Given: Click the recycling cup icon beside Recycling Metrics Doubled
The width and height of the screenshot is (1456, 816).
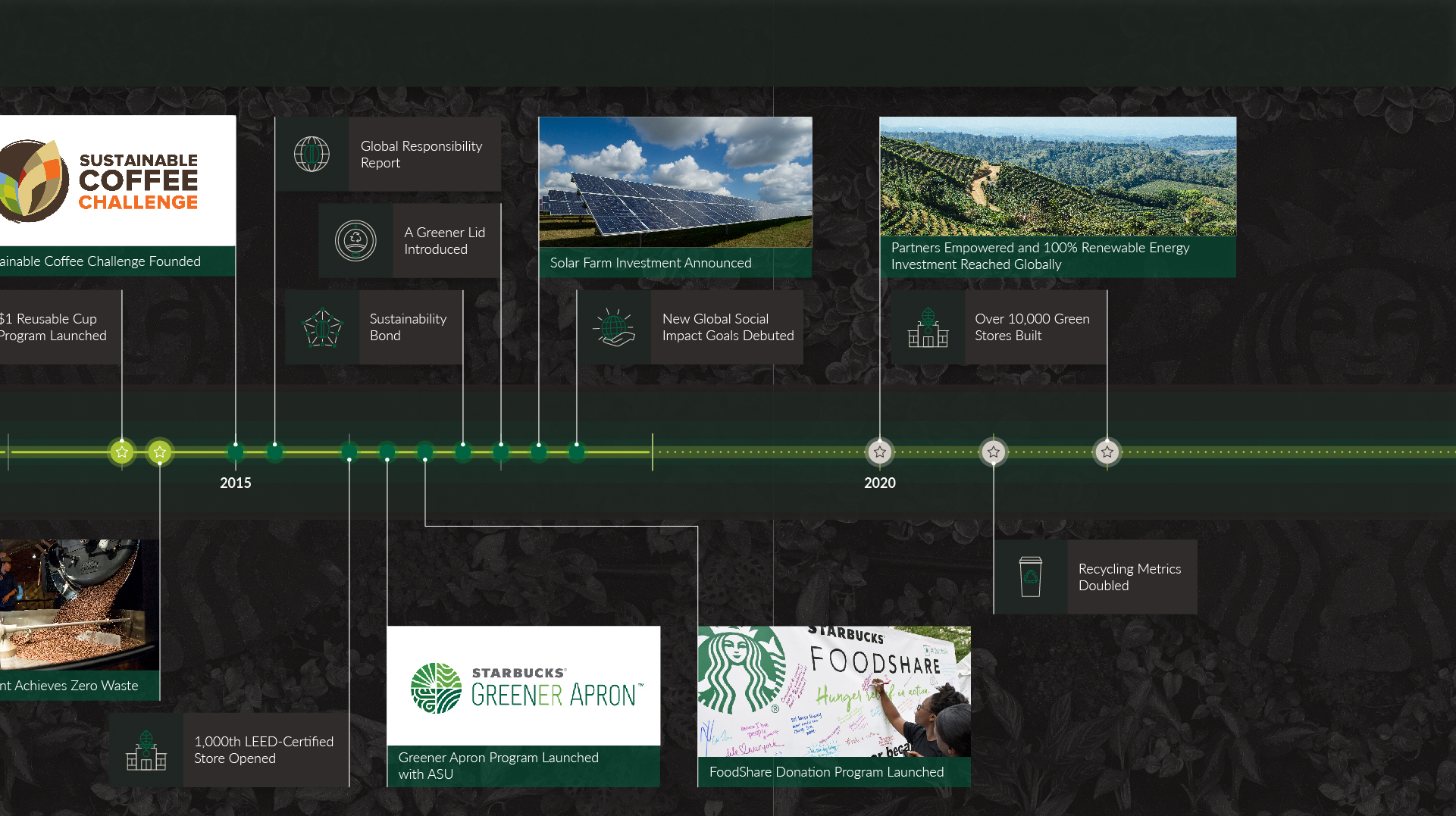Looking at the screenshot, I should [1031, 577].
